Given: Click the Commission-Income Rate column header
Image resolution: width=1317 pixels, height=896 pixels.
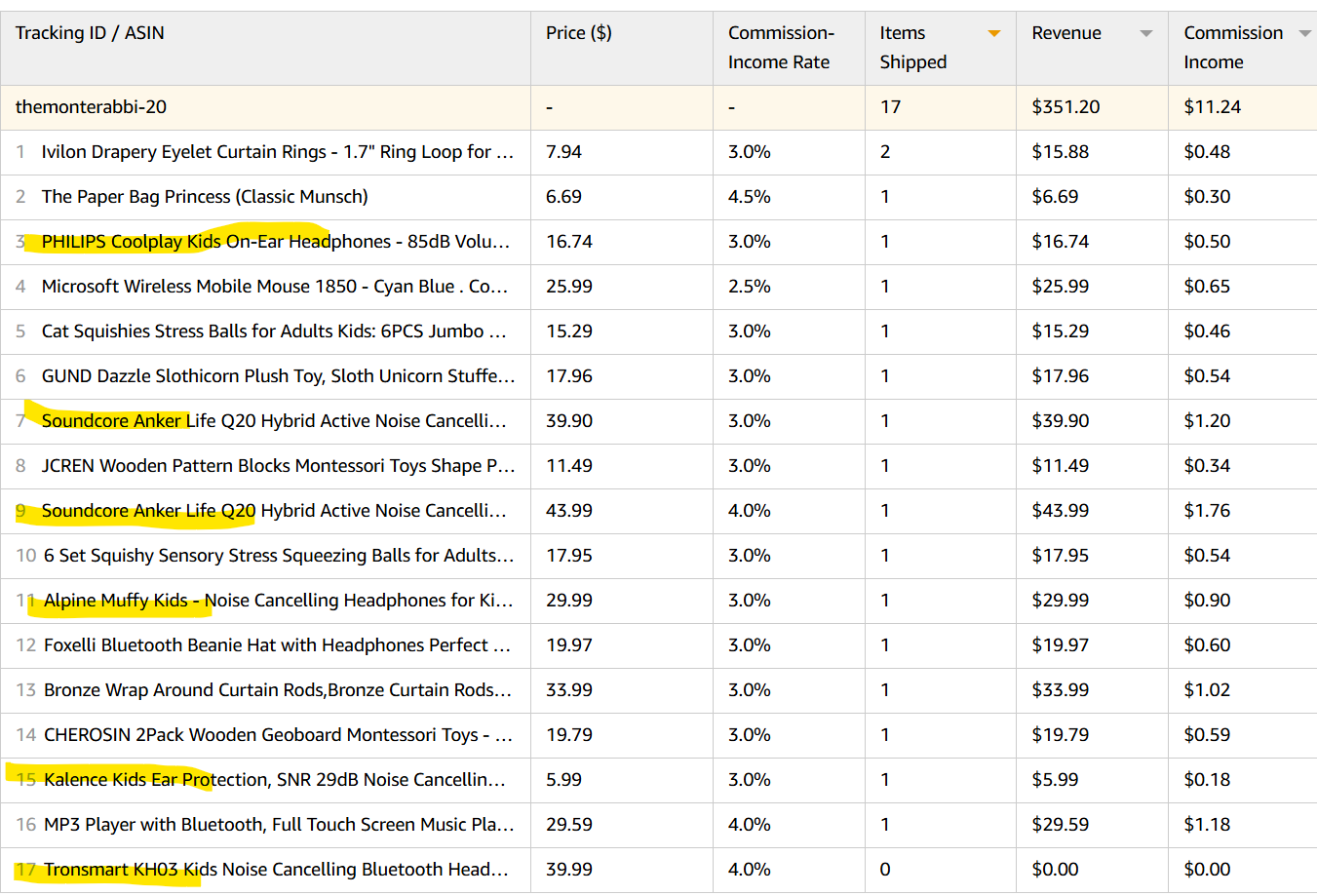Looking at the screenshot, I should tap(781, 48).
